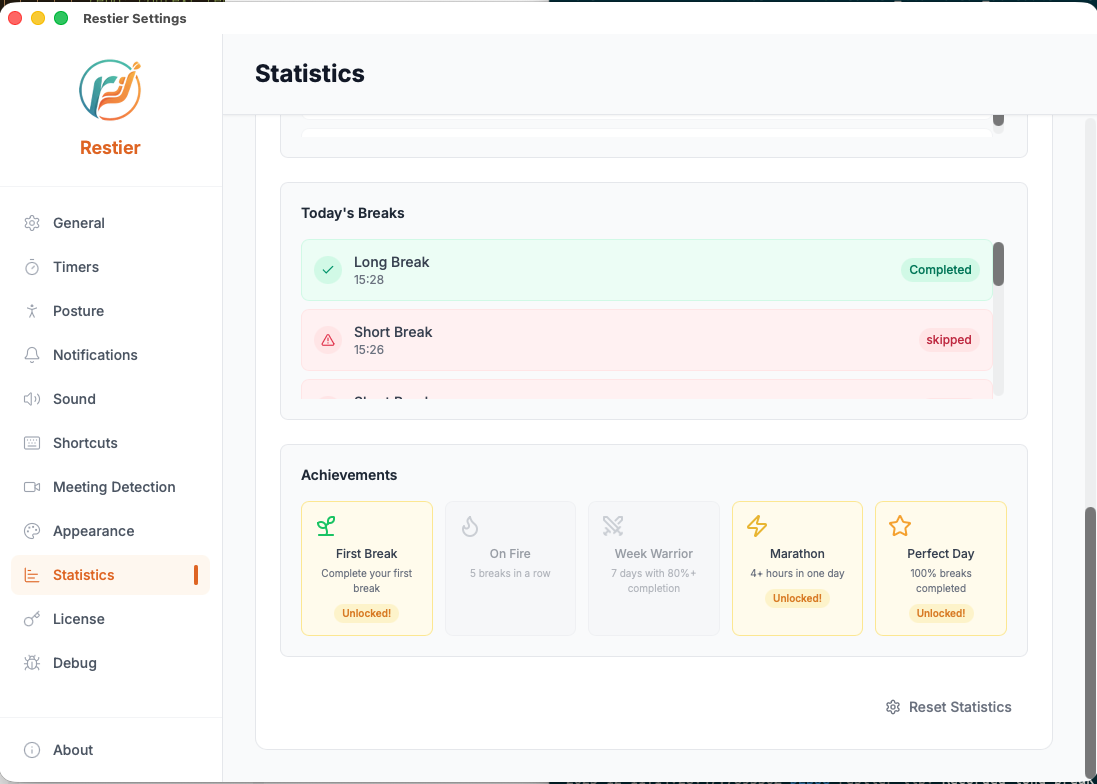Click the General gear icon in sidebar
1097x784 pixels.
coord(32,223)
